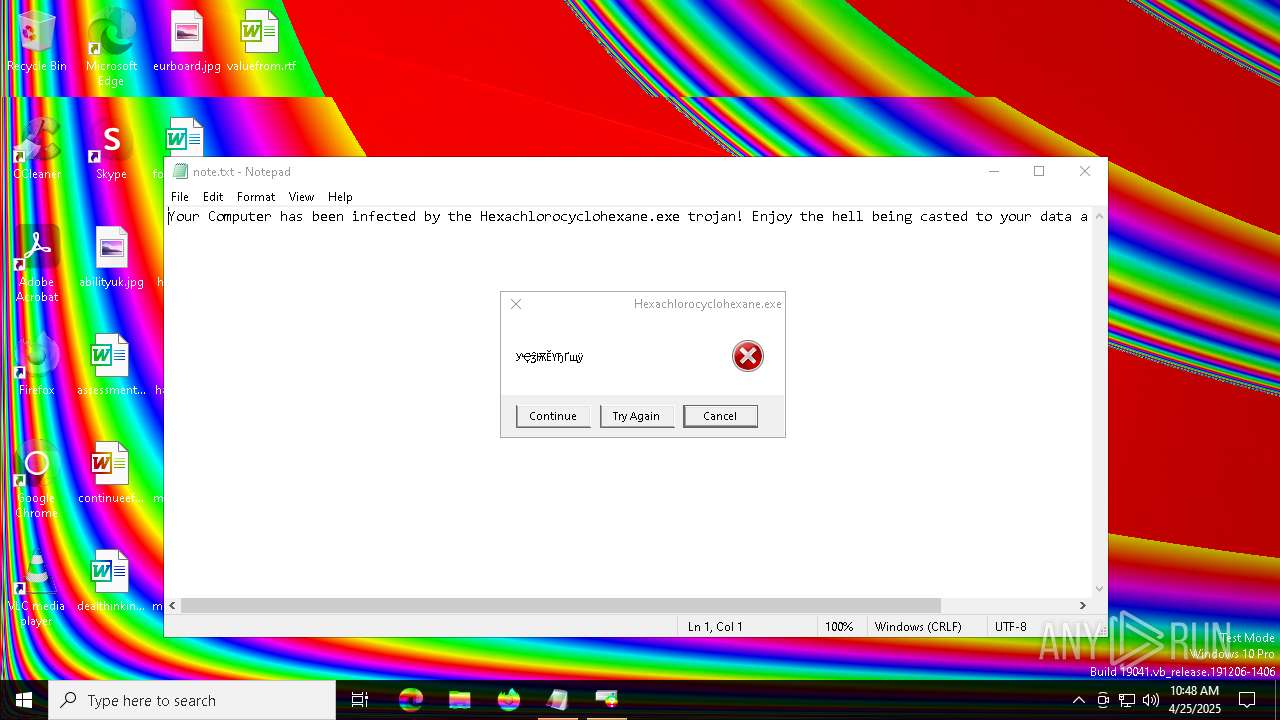The image size is (1280, 720).
Task: Open the notification center
Action: pyautogui.click(x=1247, y=700)
